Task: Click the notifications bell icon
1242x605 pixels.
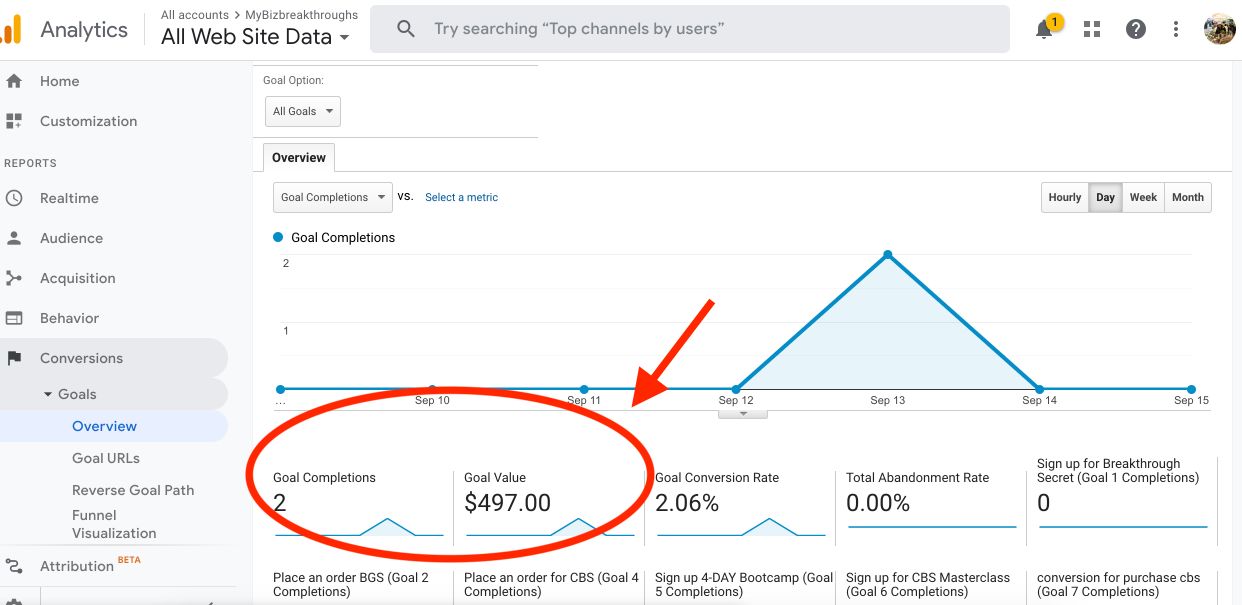Action: point(1043,29)
